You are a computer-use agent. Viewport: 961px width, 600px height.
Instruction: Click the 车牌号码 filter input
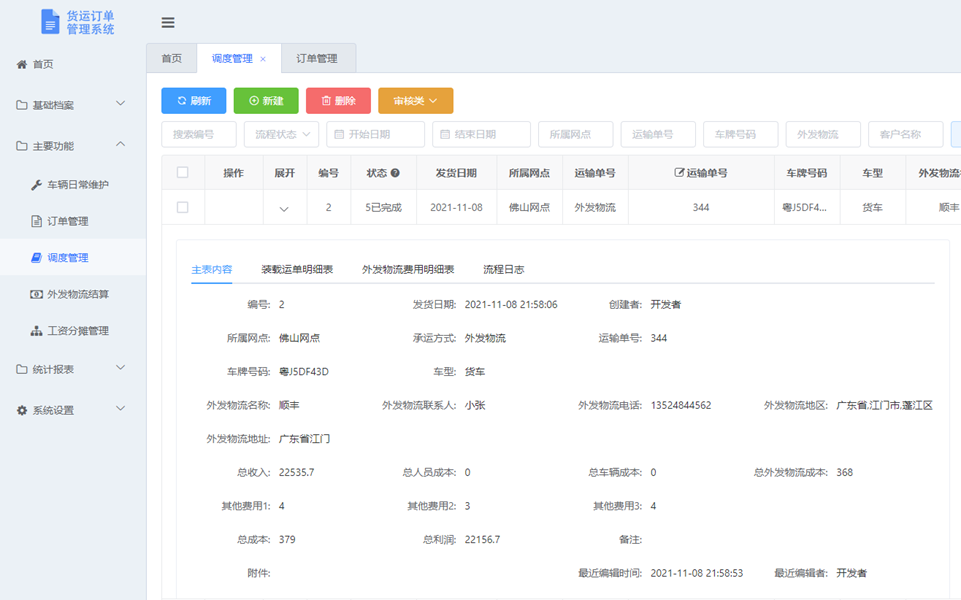(740, 134)
